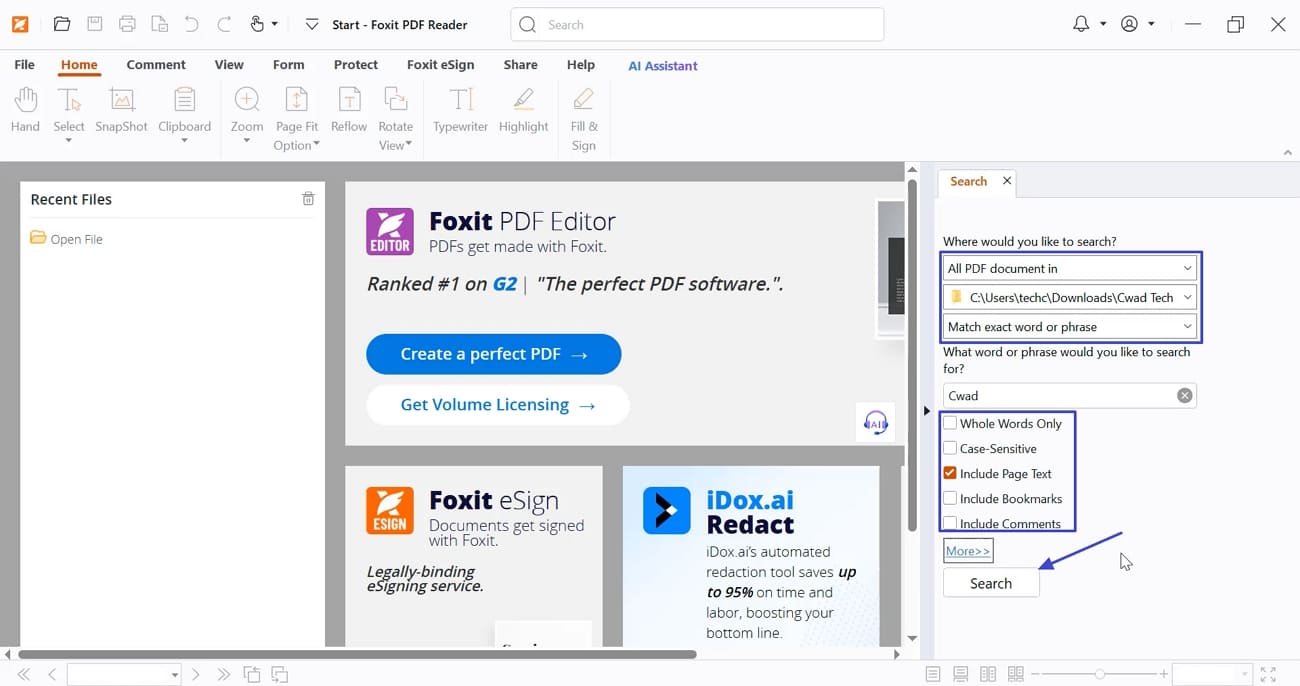
Task: Select the Reflow view tool
Action: click(x=348, y=112)
